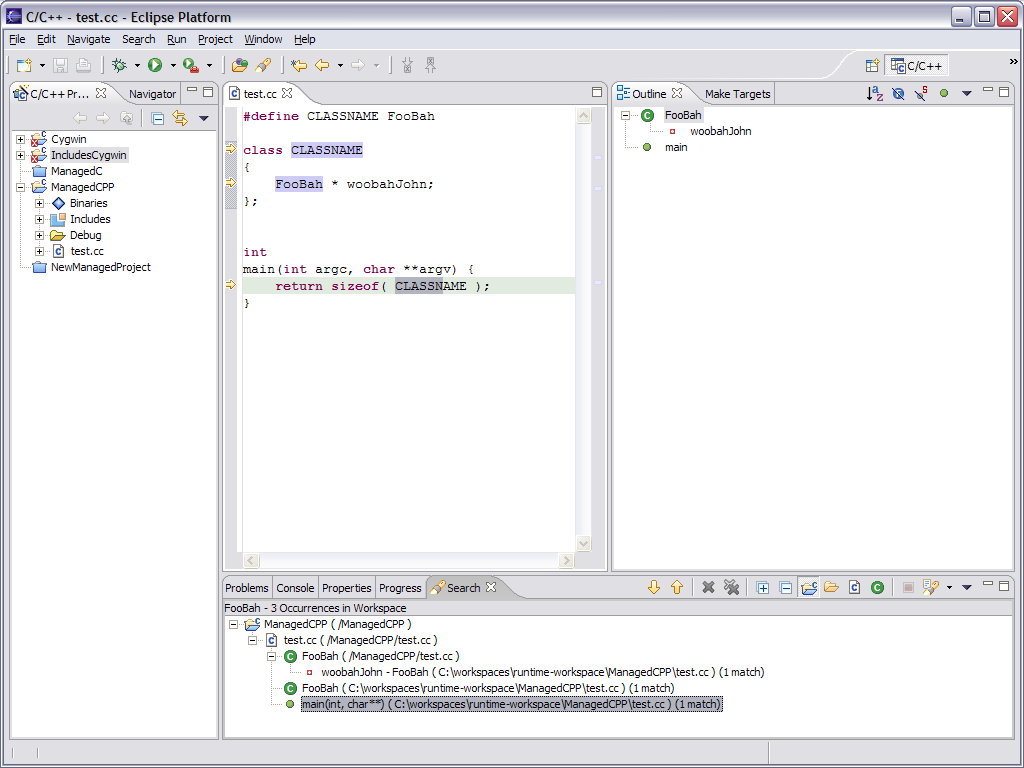Viewport: 1024px width, 768px height.
Task: Toggle Hide Fields in Outline view
Action: click(x=897, y=94)
